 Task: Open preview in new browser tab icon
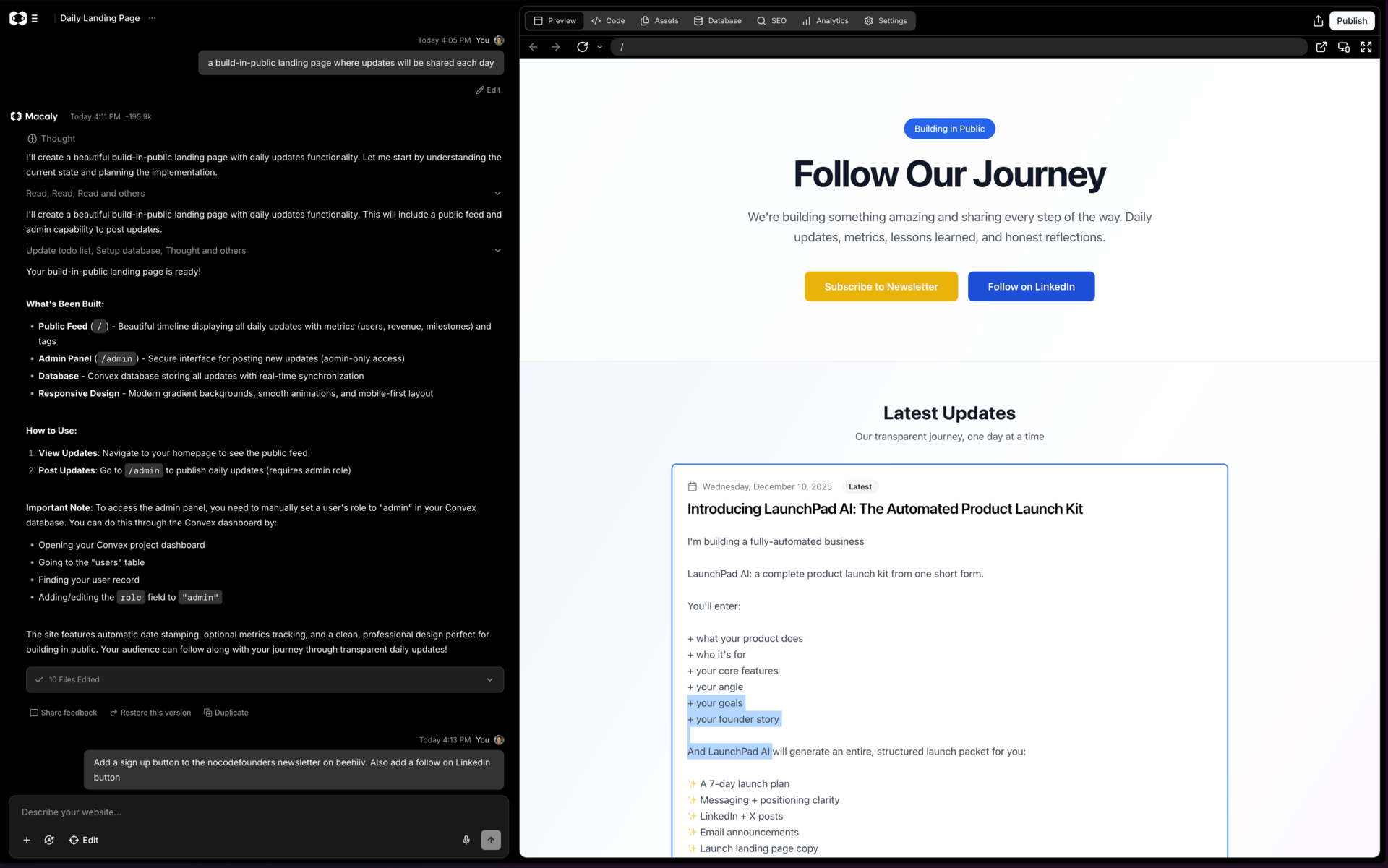pyautogui.click(x=1321, y=47)
